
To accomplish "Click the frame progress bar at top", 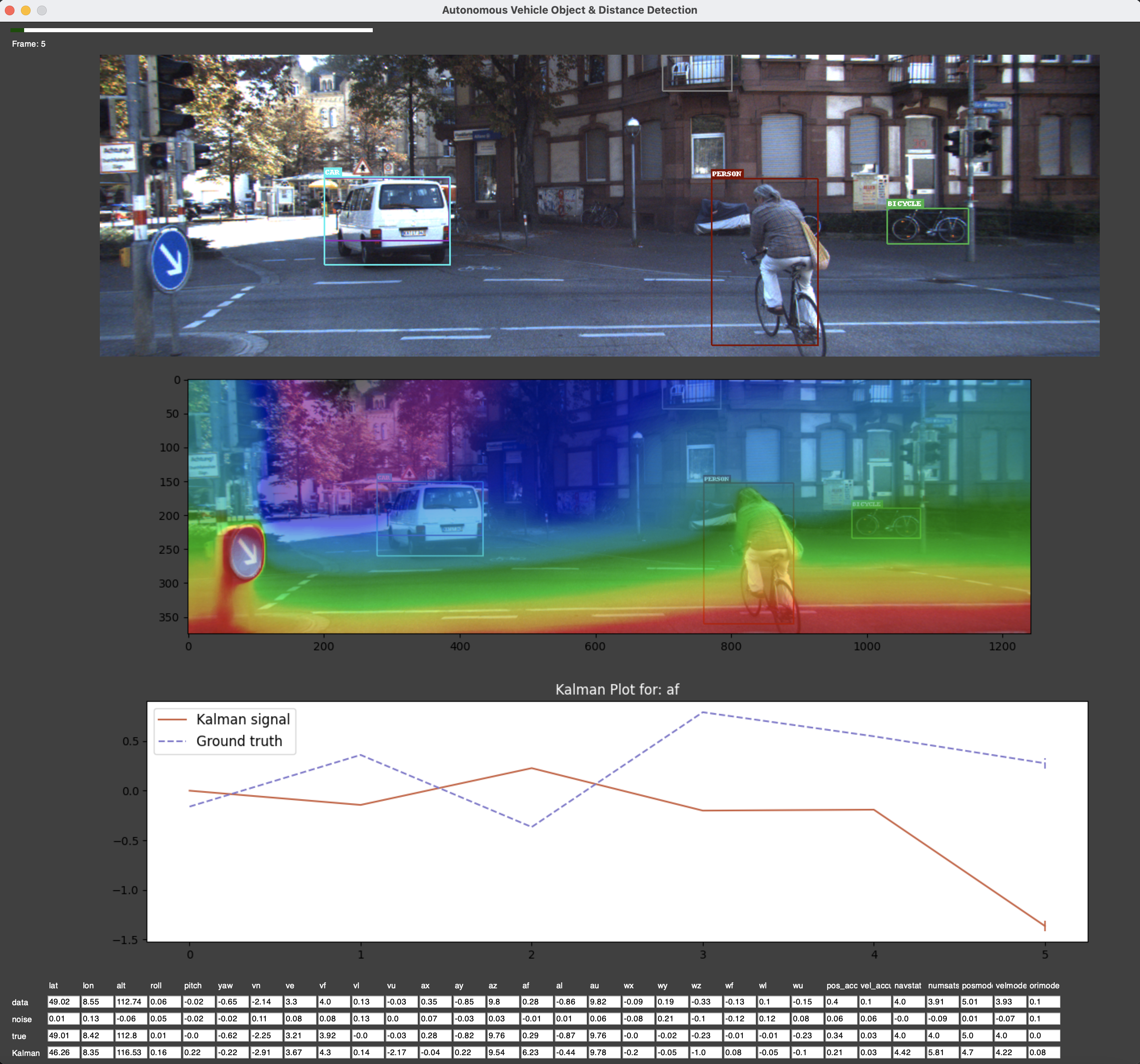I will (192, 30).
